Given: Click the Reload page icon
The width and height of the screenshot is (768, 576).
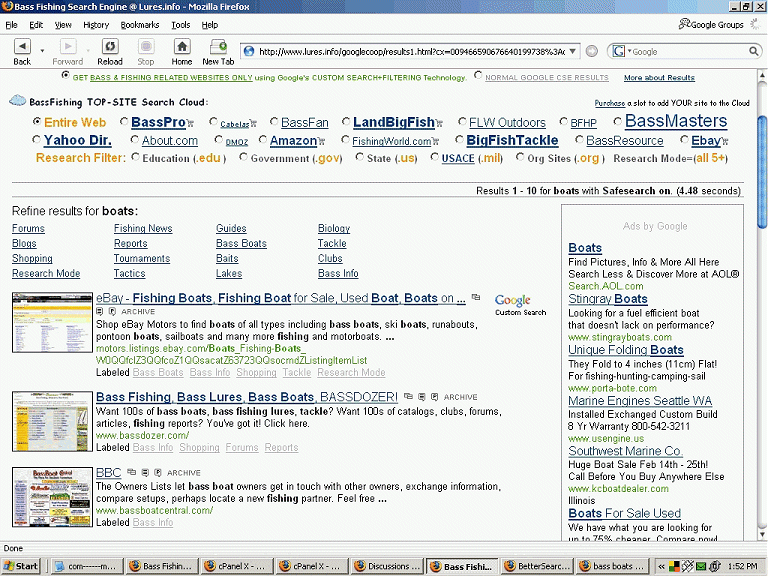Looking at the screenshot, I should [x=110, y=49].
